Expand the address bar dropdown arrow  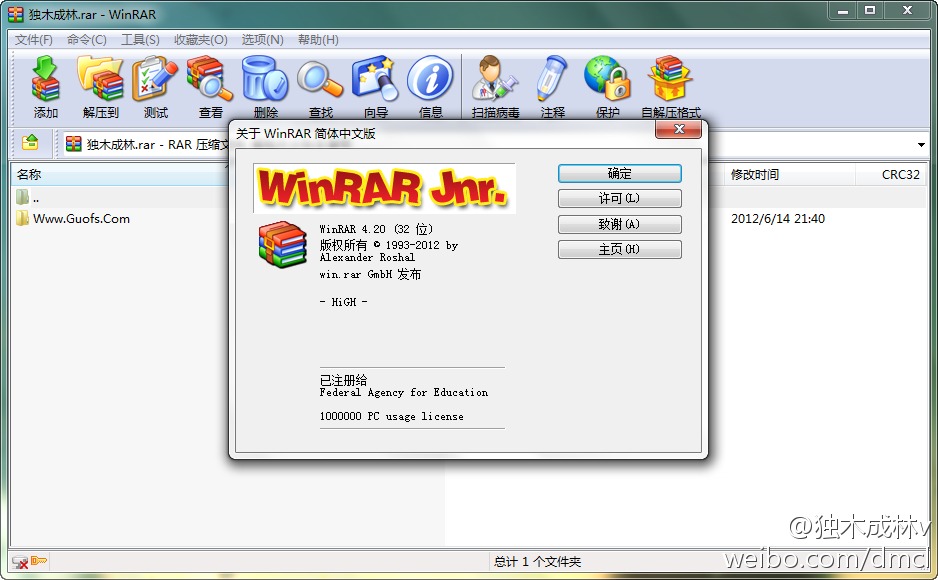921,144
